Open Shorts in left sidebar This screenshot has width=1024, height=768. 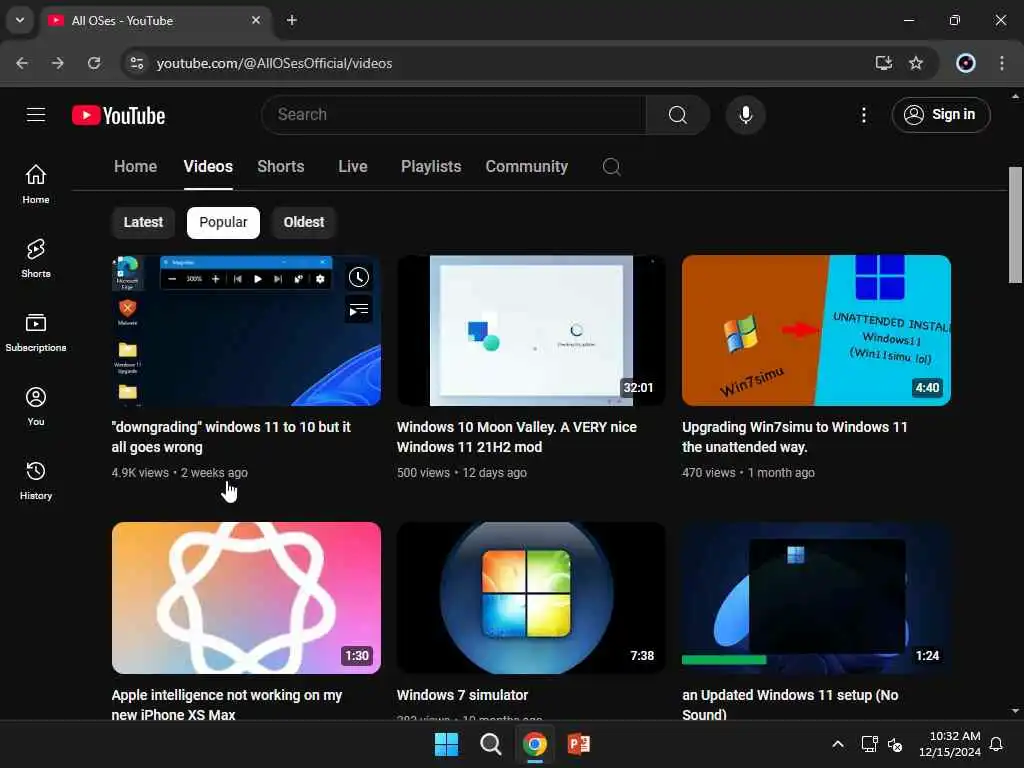(36, 258)
